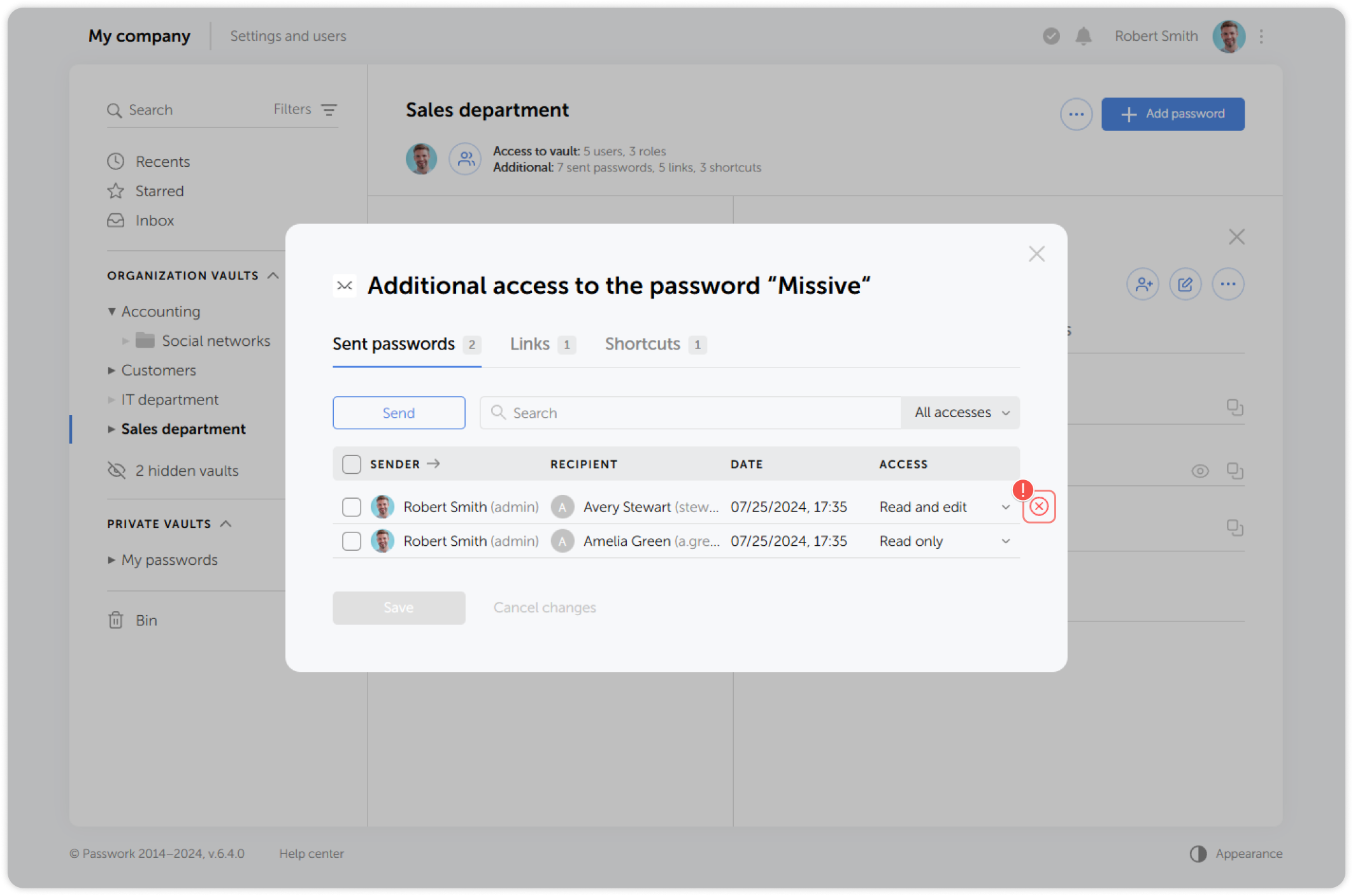Click the add user icon button
This screenshot has height=896, width=1353.
[x=1143, y=284]
